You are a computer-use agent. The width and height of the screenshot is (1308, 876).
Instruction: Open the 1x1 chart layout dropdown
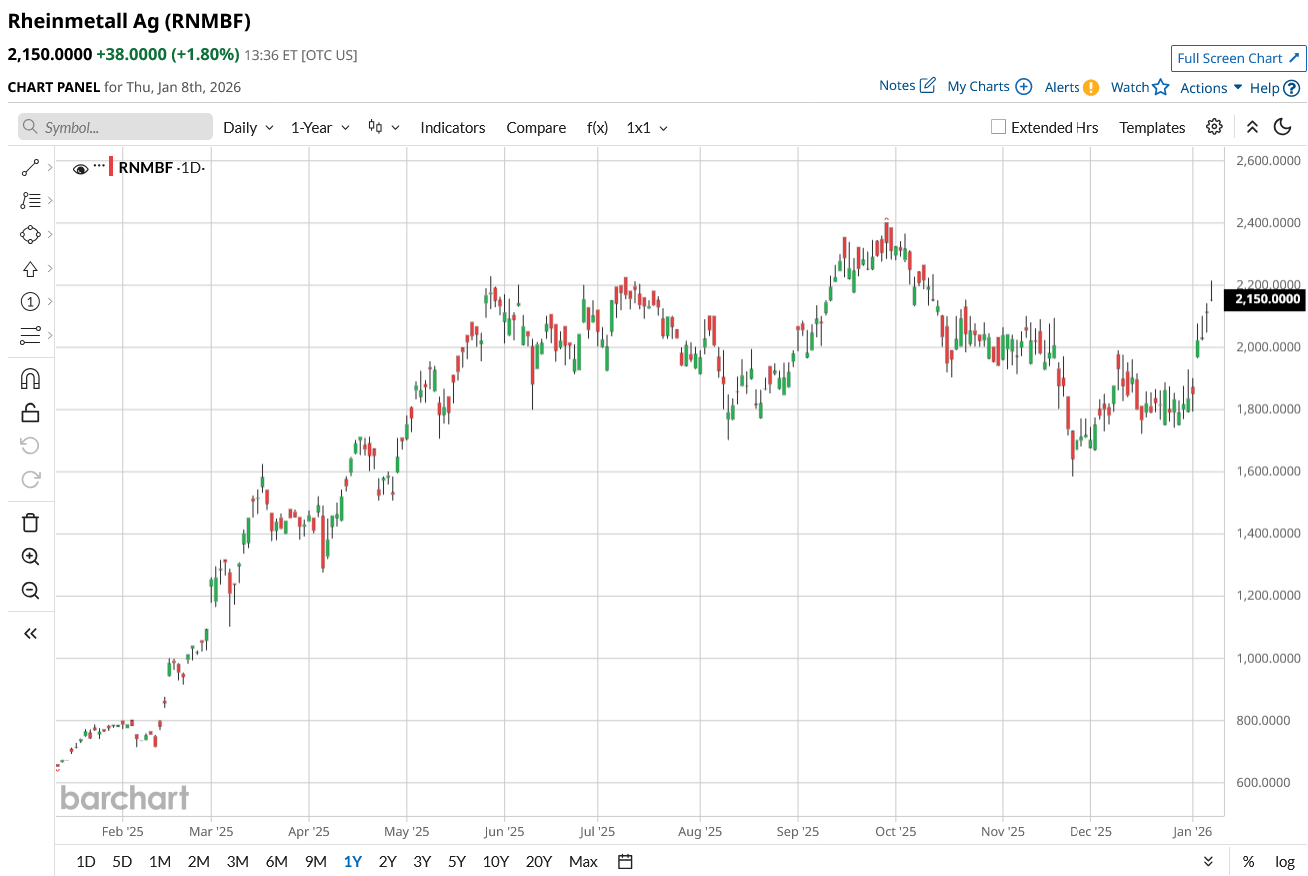pos(647,128)
